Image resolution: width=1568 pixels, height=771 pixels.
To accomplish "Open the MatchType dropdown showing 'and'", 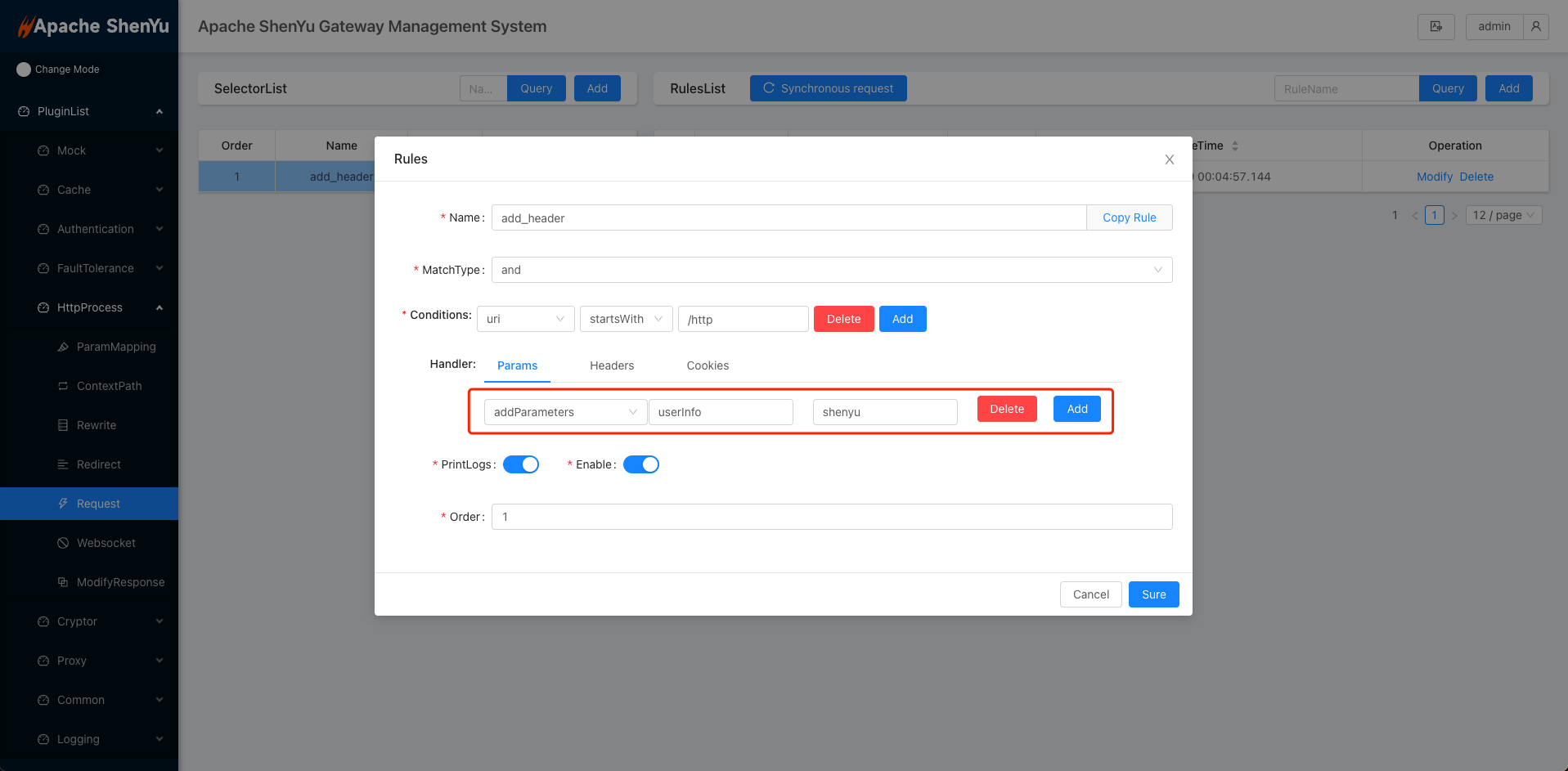I will (x=831, y=270).
